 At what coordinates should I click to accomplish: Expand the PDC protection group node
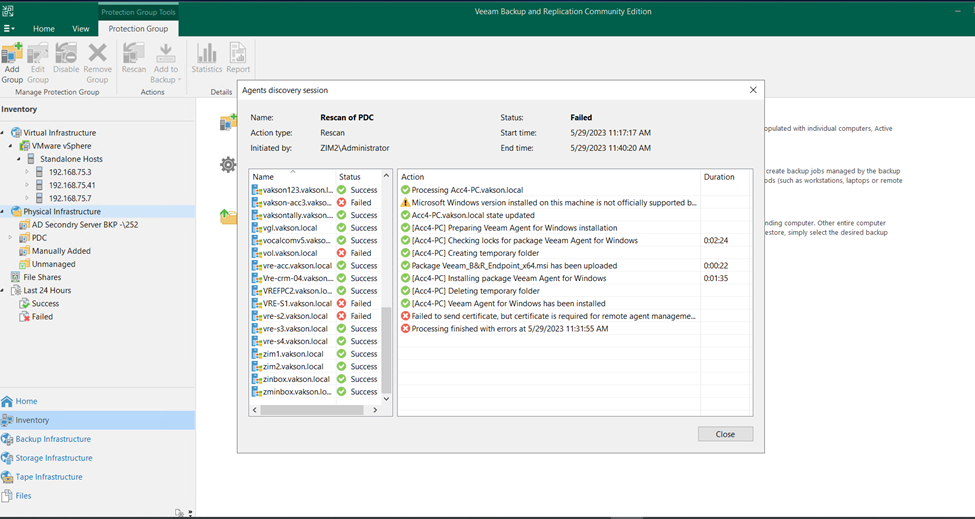[10, 238]
